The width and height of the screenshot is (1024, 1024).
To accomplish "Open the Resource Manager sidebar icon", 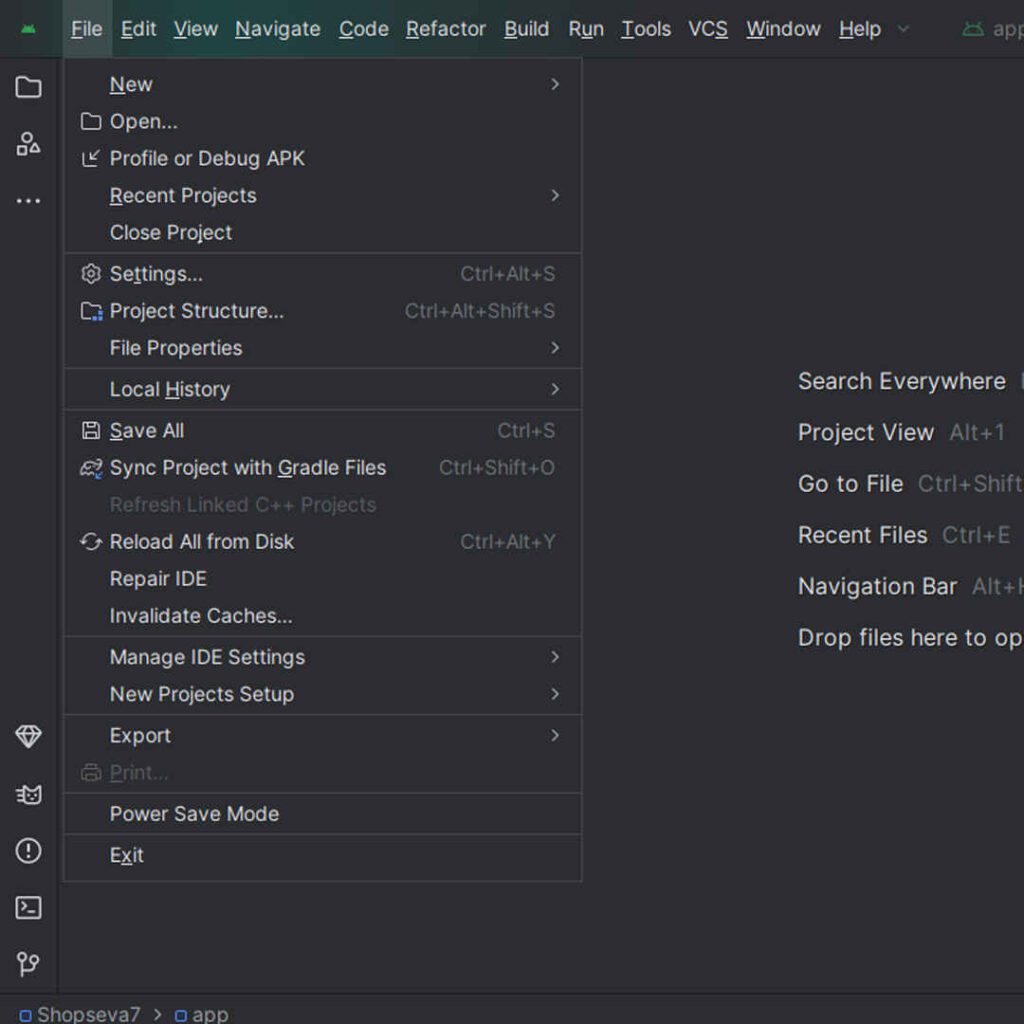I will click(x=28, y=144).
